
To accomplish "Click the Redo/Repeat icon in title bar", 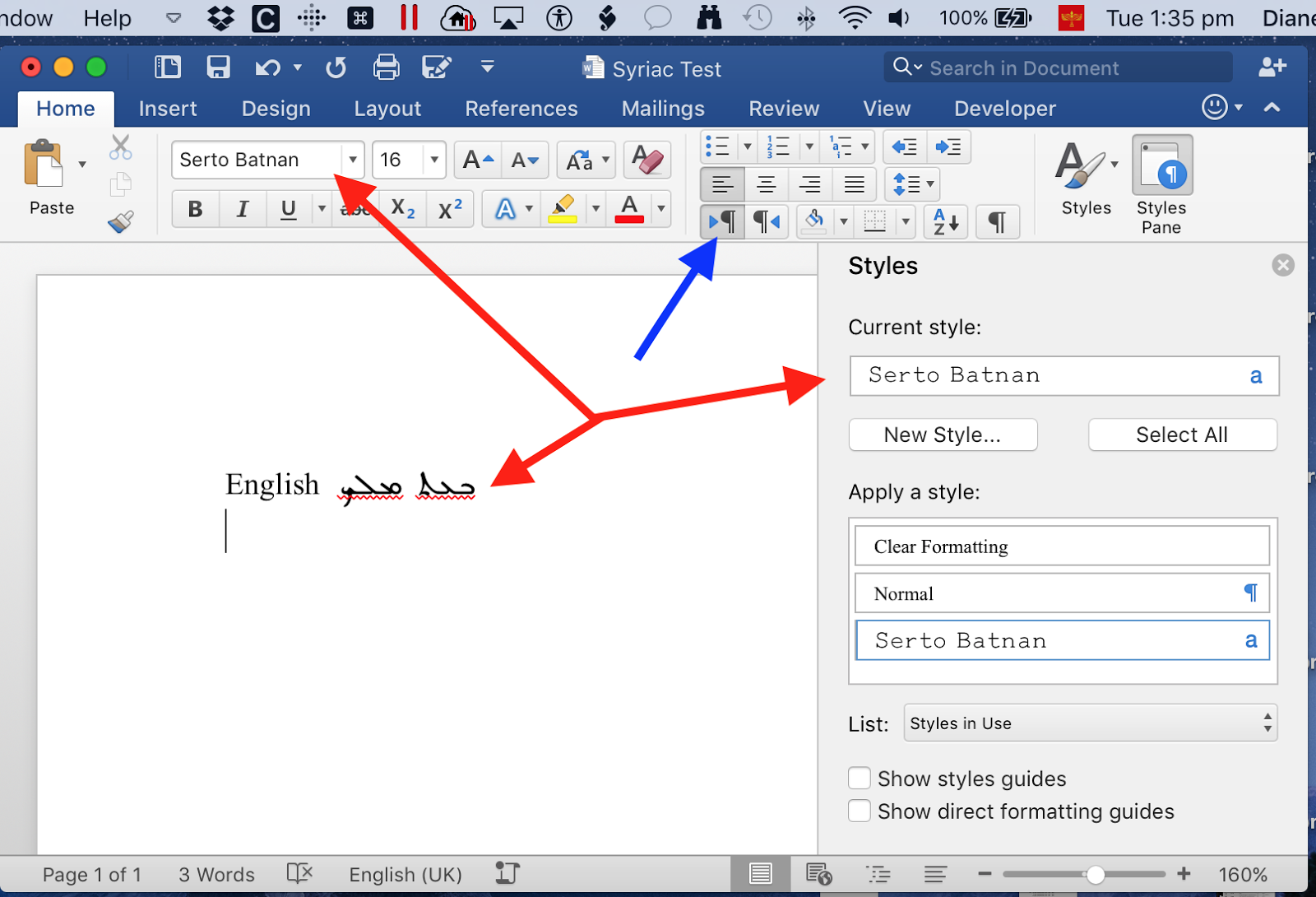I will (336, 67).
